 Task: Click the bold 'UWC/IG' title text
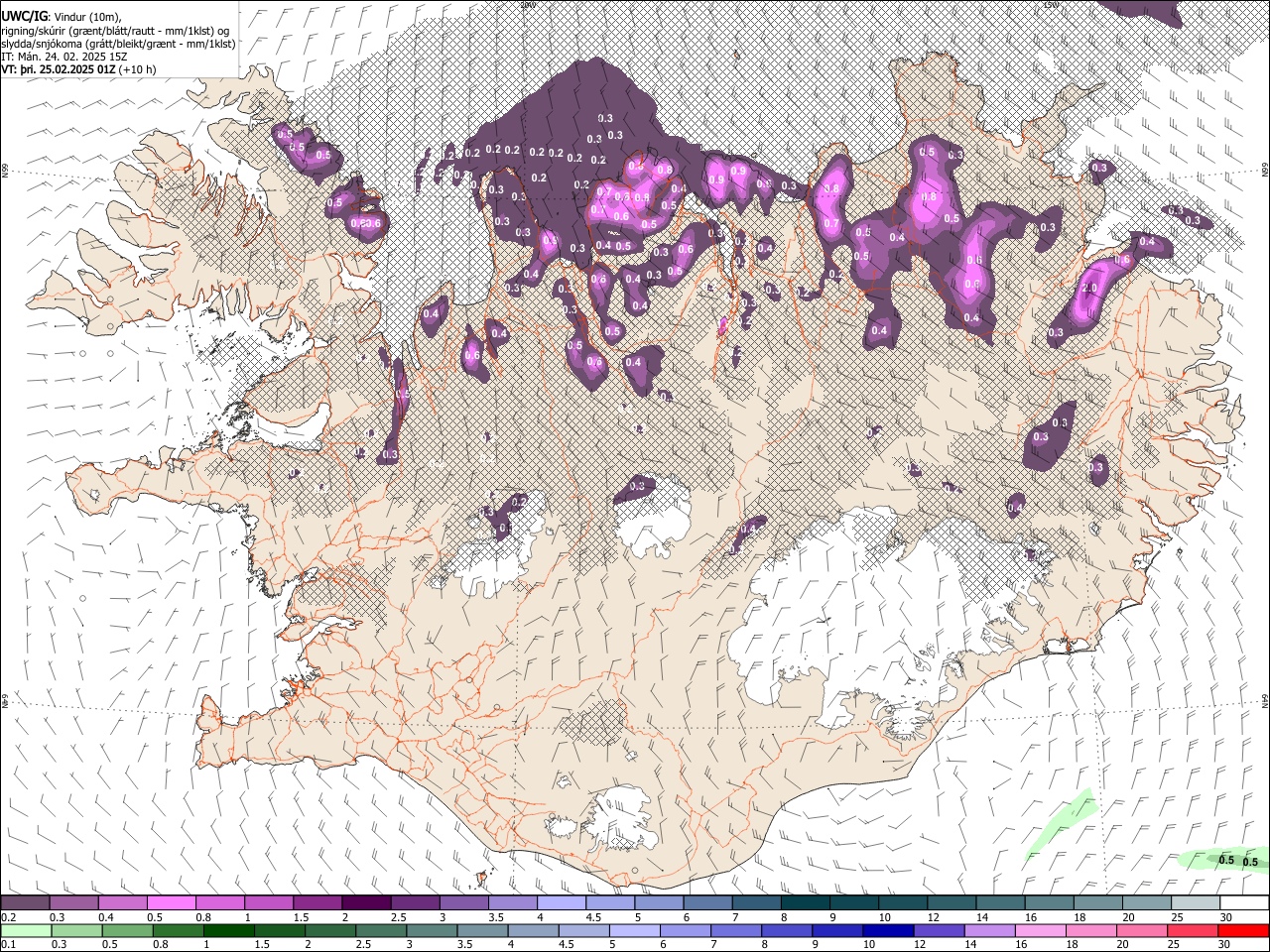[x=24, y=16]
